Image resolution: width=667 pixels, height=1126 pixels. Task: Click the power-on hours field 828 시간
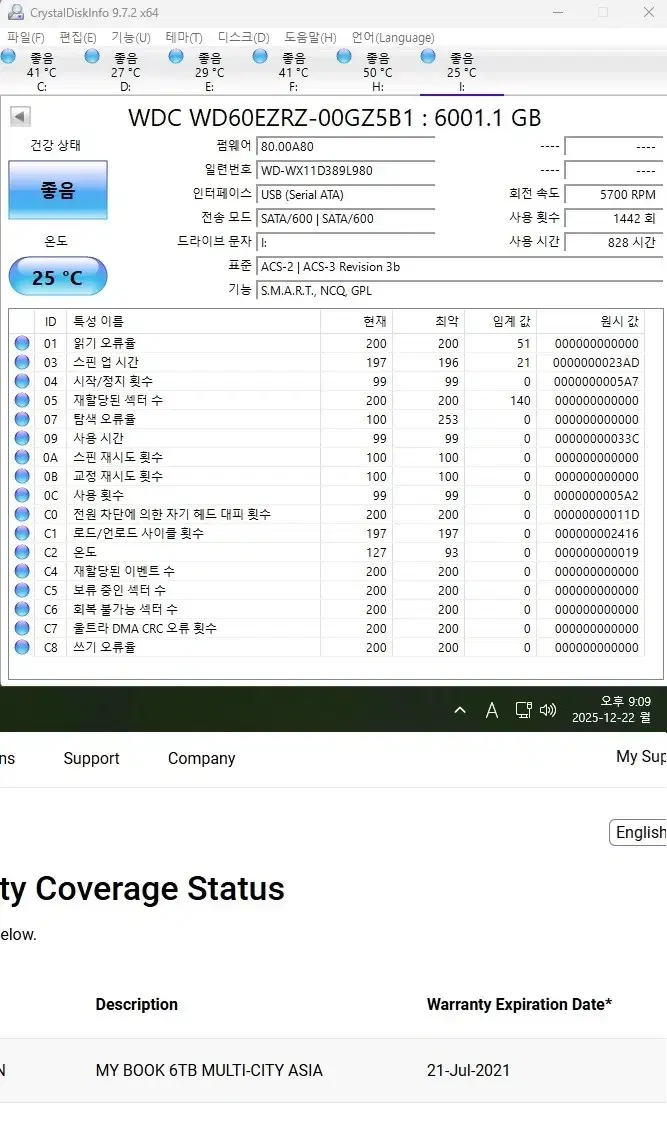click(x=613, y=242)
